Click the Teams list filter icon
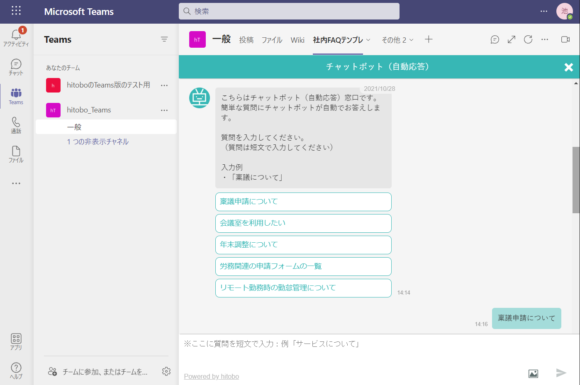Image resolution: width=580 pixels, height=385 pixels. [164, 39]
